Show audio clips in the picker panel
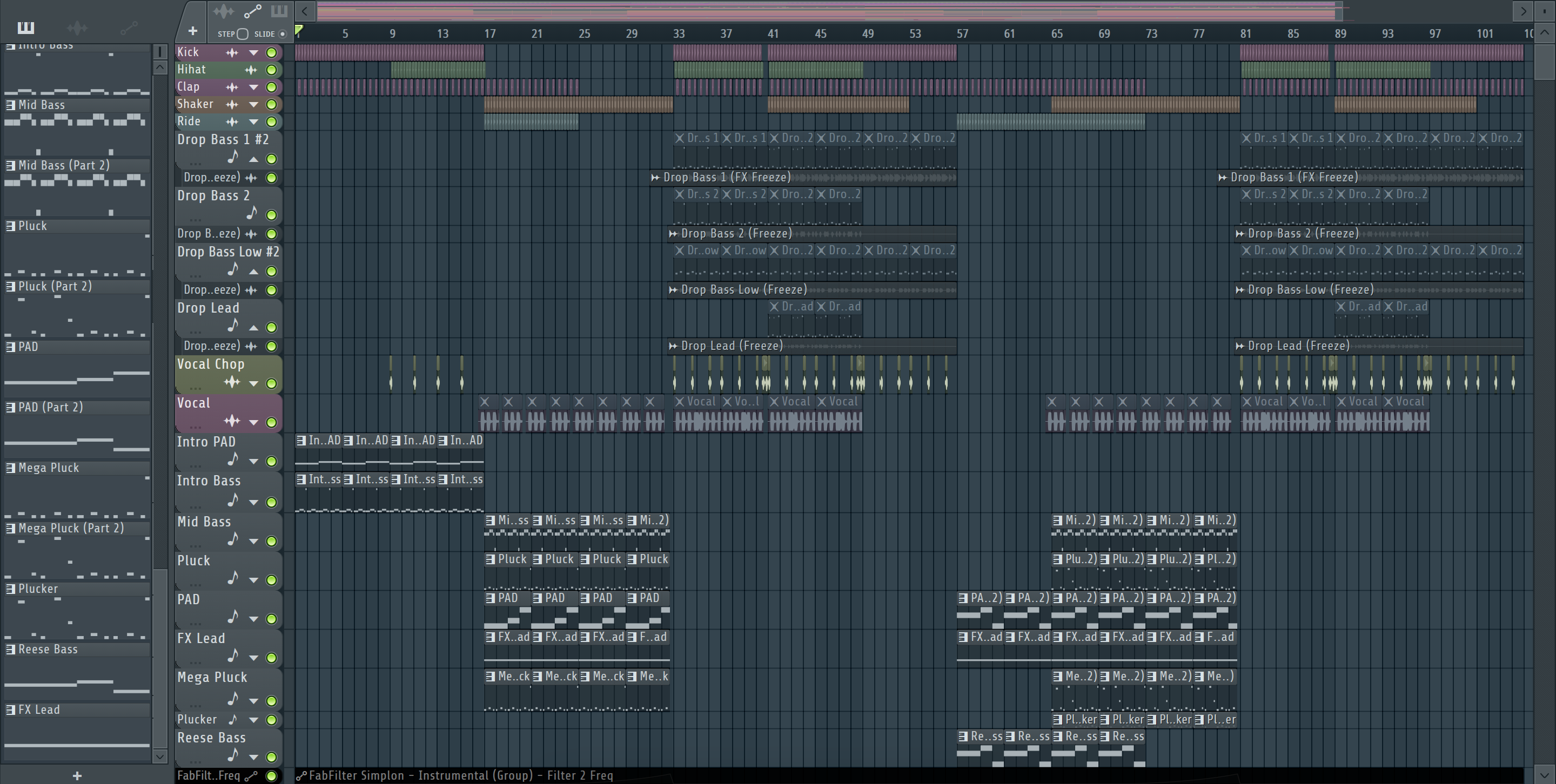The height and width of the screenshot is (784, 1556). (77, 27)
